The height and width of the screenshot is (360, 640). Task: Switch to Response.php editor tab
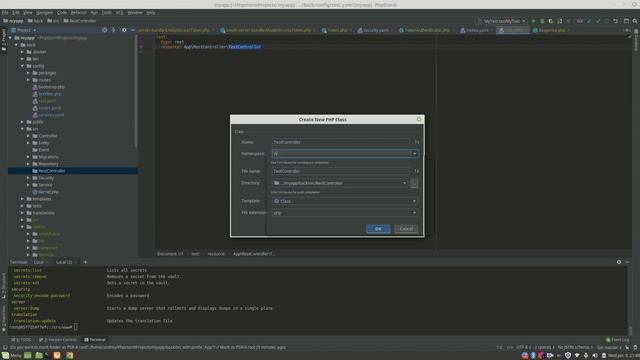[551, 30]
